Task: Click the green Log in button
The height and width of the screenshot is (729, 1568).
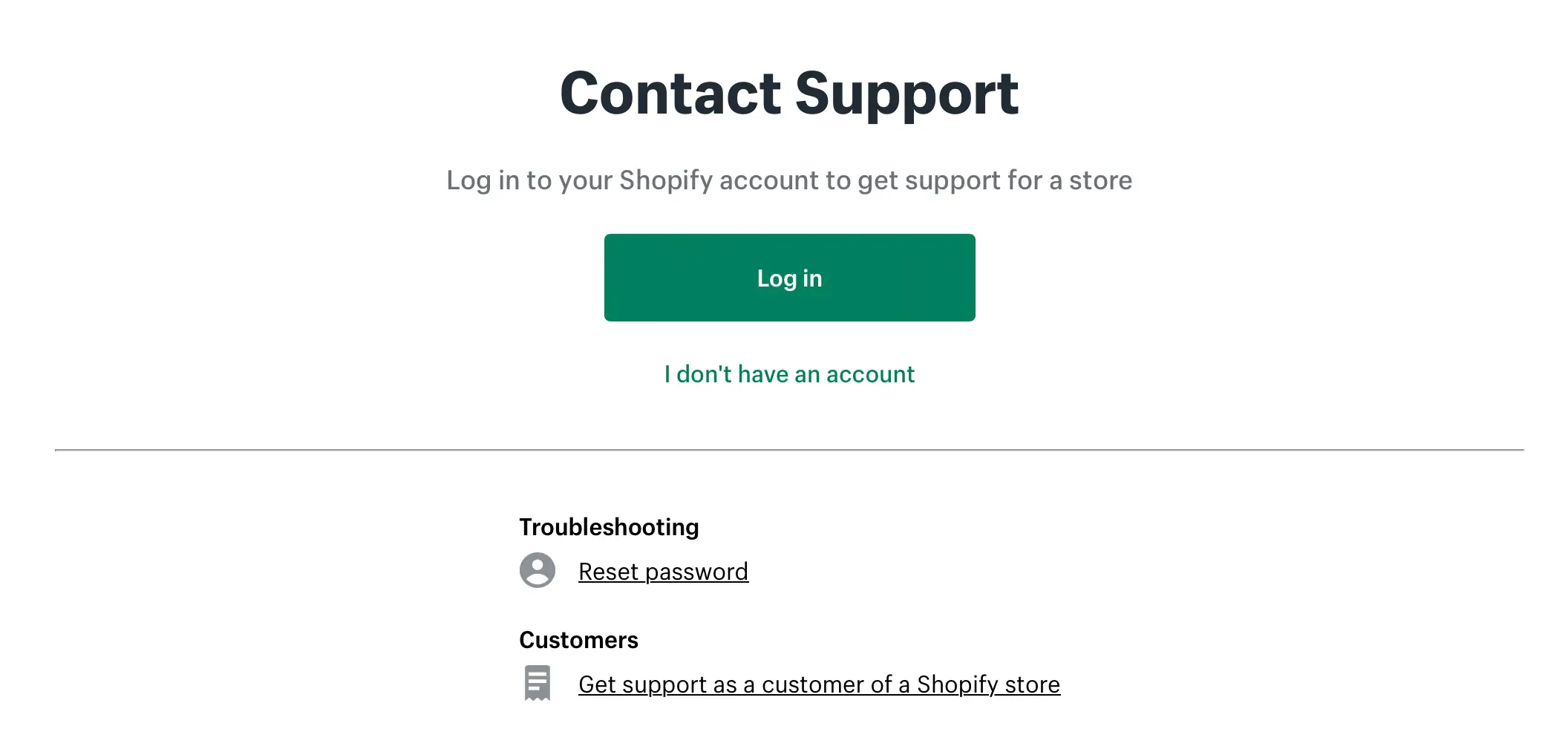Action: [789, 278]
